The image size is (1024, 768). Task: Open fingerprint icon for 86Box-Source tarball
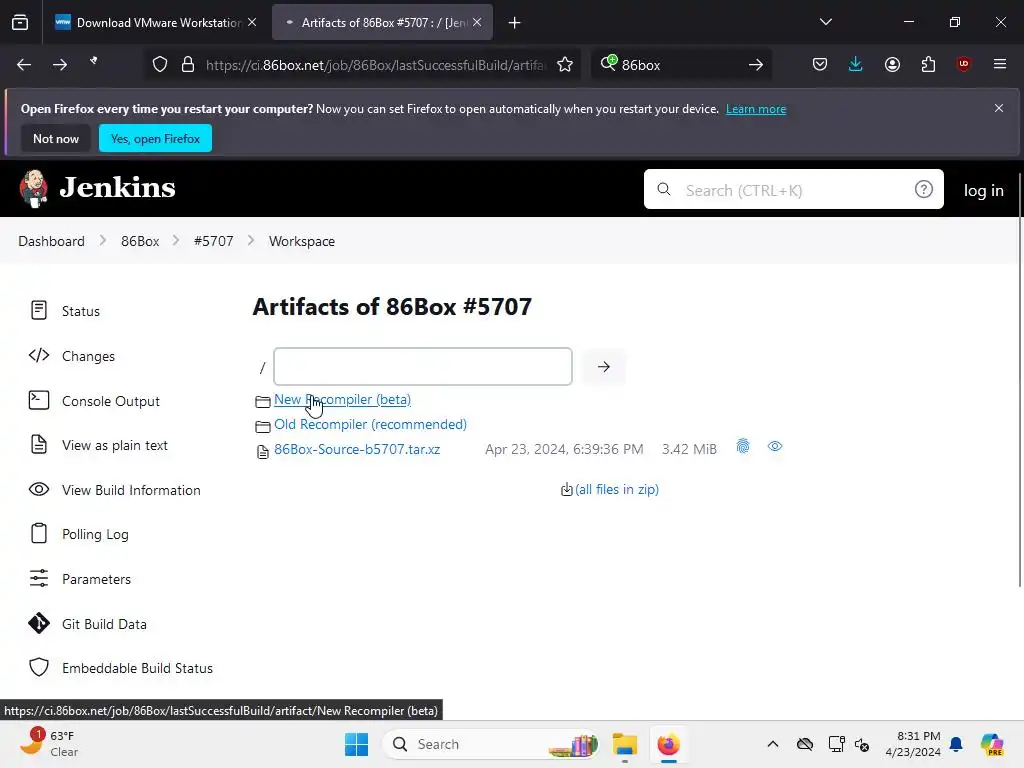[743, 447]
